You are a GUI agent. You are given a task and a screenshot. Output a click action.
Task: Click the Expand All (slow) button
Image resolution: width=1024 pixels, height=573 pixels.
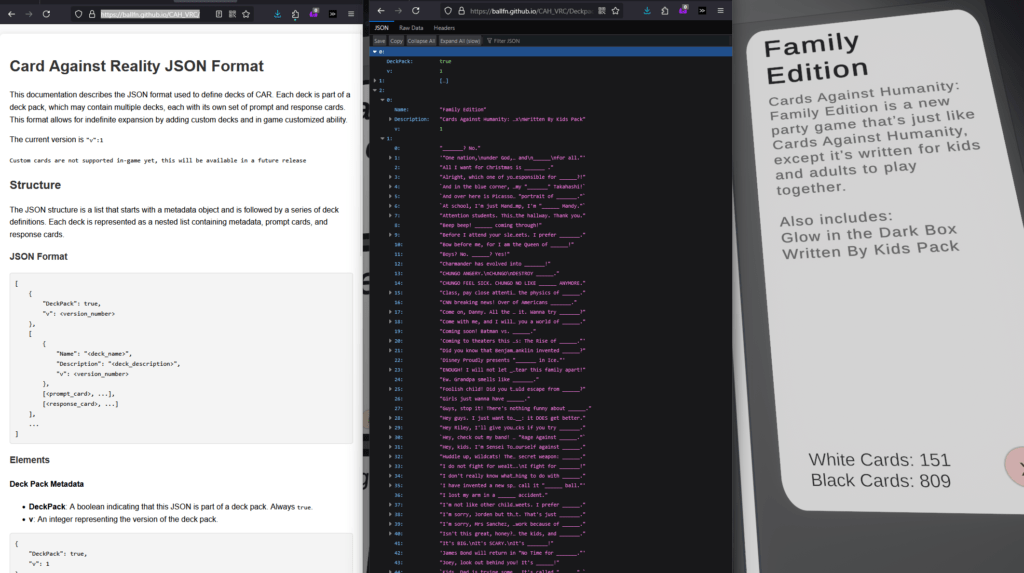(459, 41)
